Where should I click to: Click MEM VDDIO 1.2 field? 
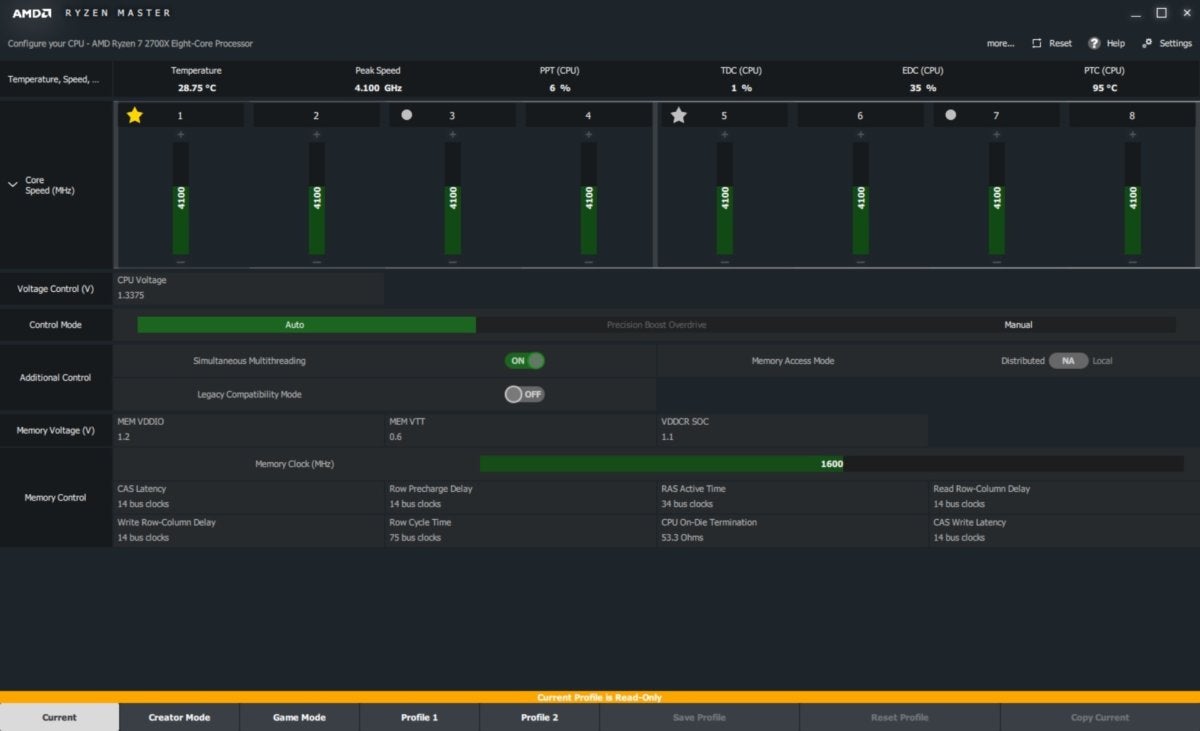tap(249, 430)
